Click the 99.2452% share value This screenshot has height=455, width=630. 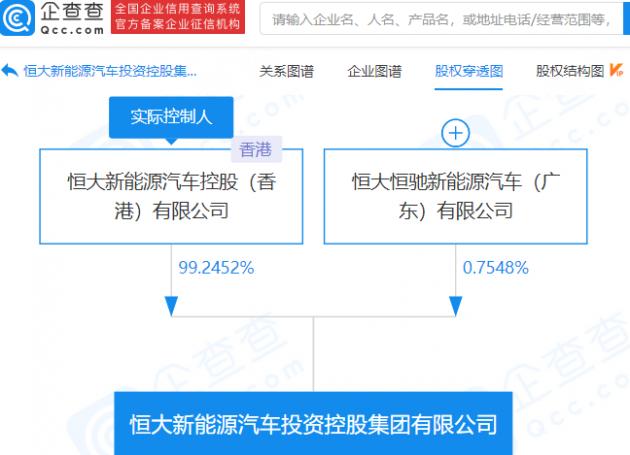[216, 268]
